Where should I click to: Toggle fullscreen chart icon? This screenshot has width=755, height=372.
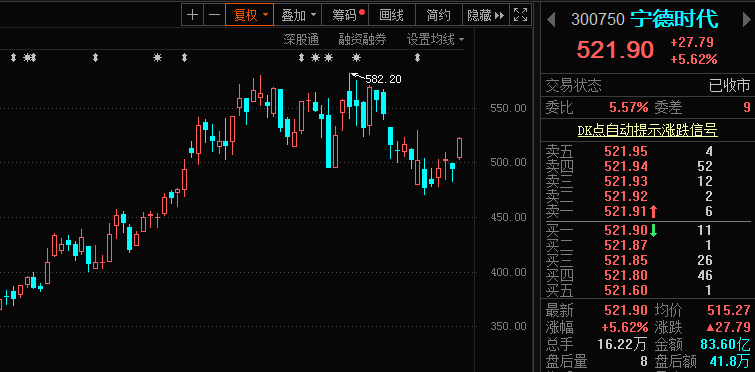coord(520,15)
